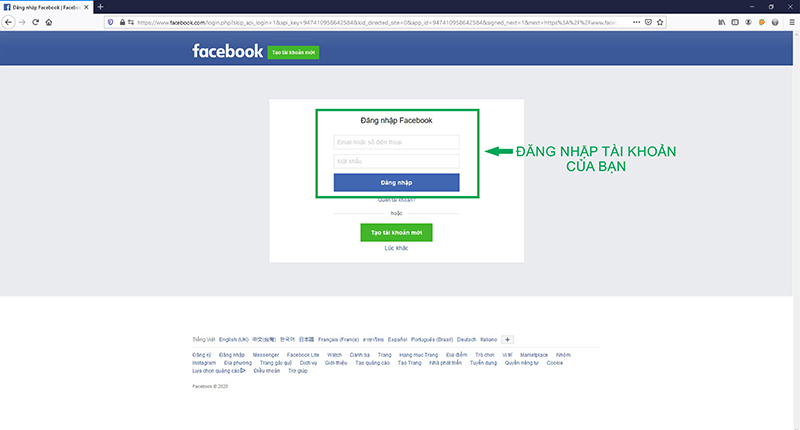
Task: Open the Trò chơi footer link
Action: [x=485, y=355]
